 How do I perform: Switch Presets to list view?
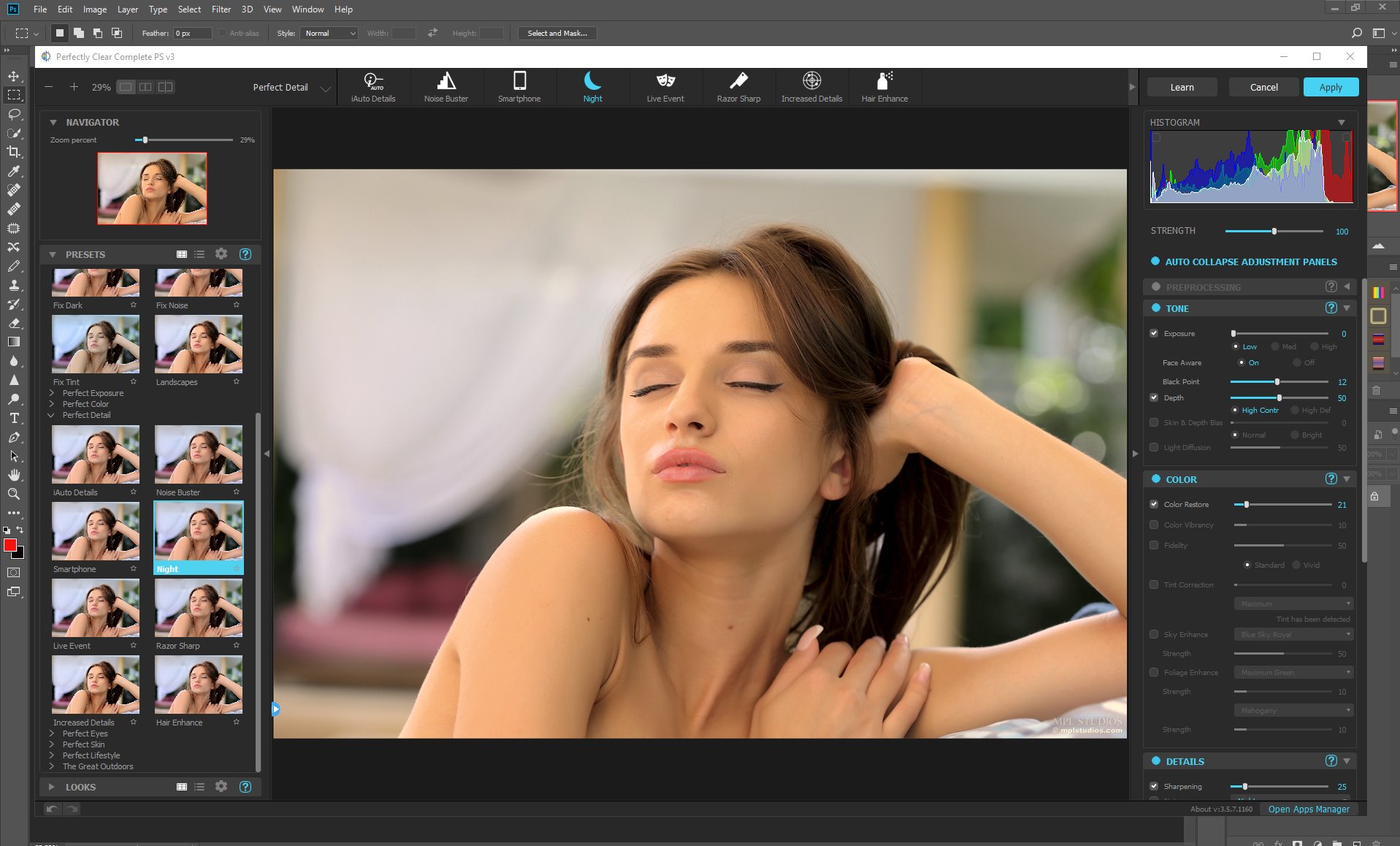[199, 254]
